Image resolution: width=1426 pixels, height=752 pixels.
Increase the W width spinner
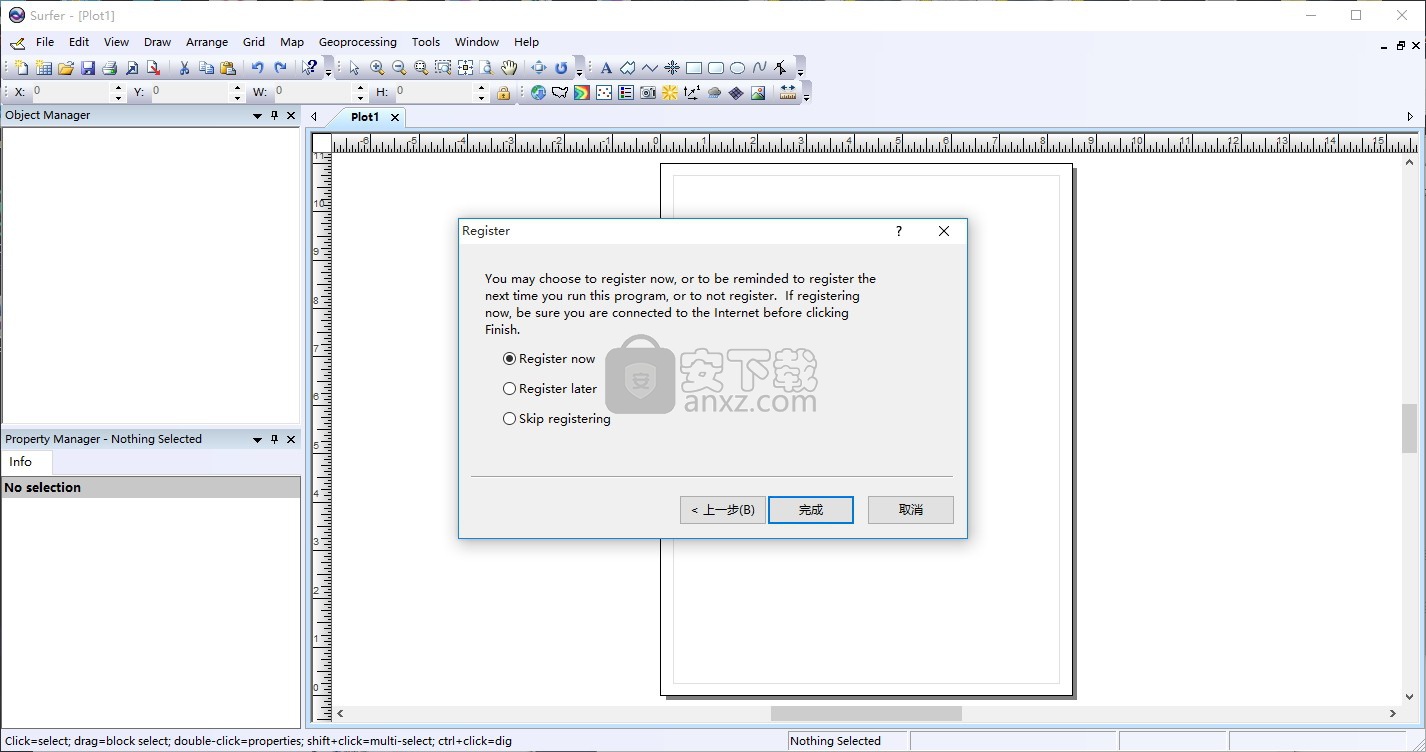[x=358, y=88]
